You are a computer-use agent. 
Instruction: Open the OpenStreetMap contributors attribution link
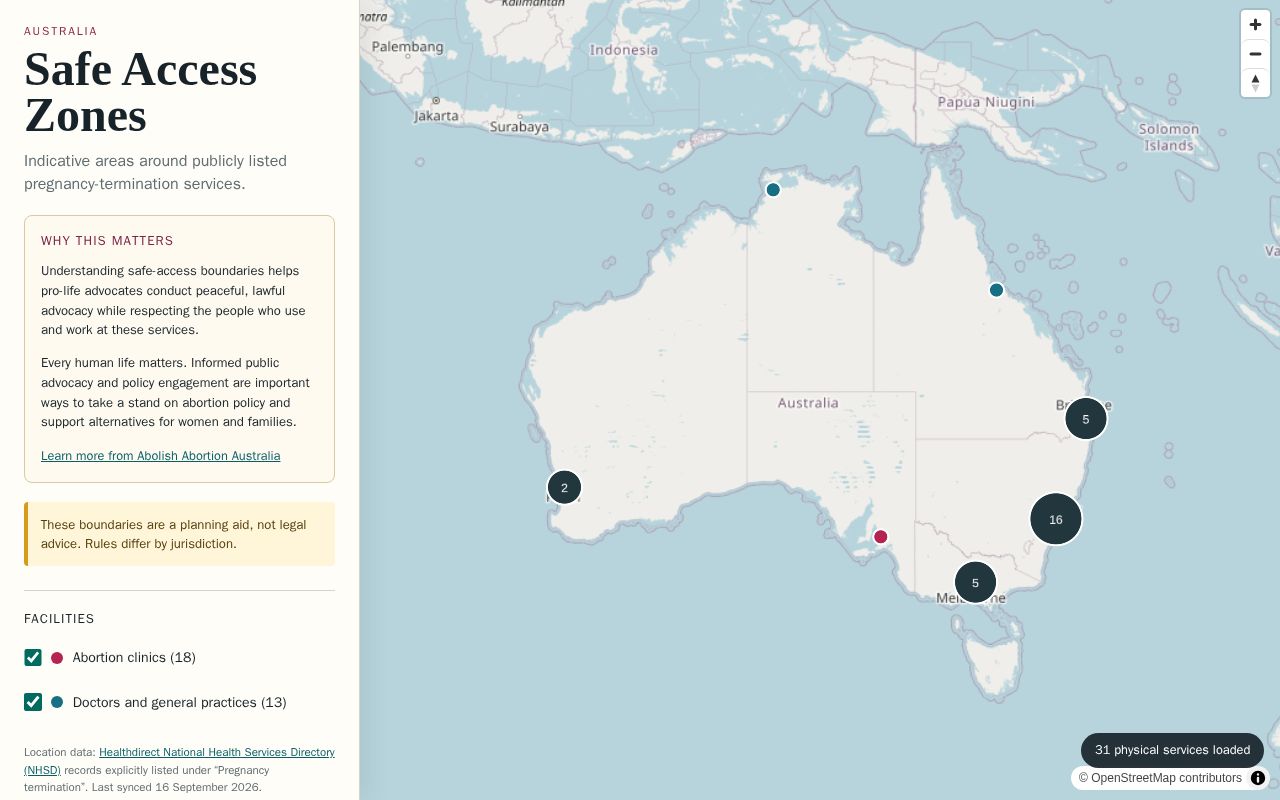pos(1160,778)
